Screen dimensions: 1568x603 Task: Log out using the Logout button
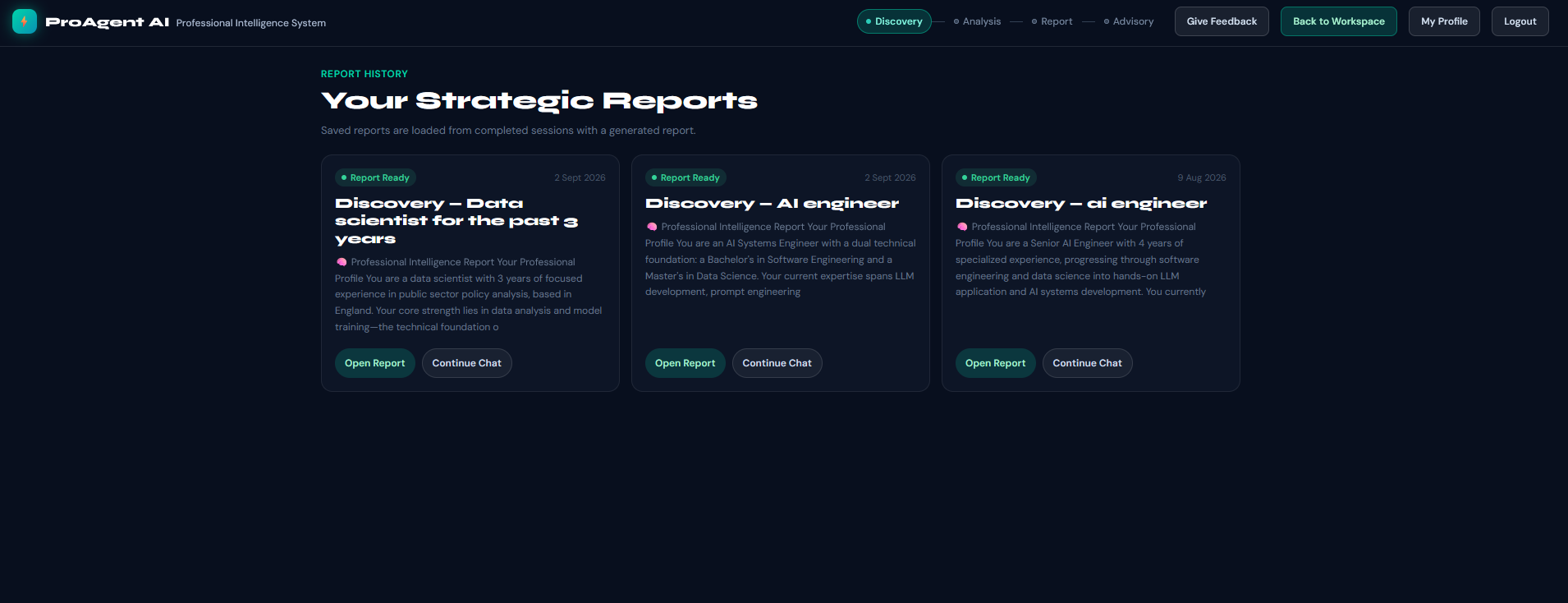[1520, 21]
